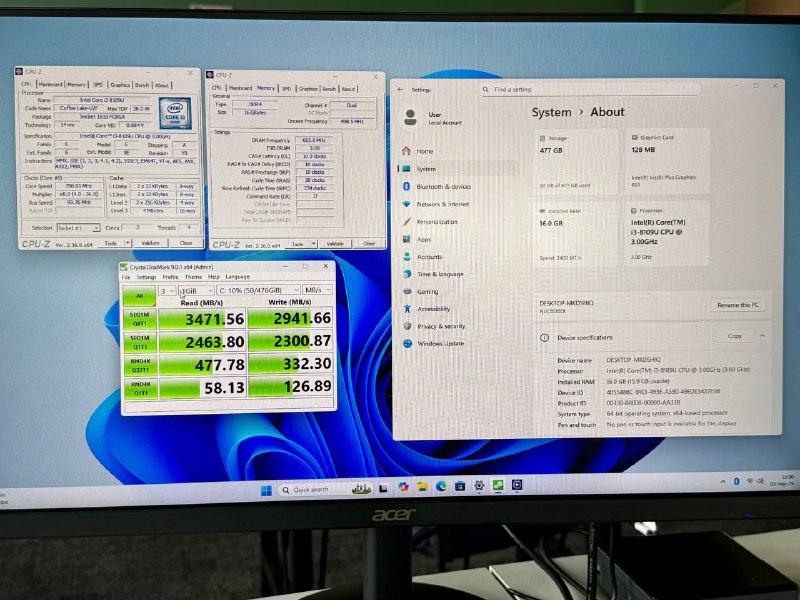800x600 pixels.
Task: Show hidden tray icons chevron
Action: pyautogui.click(x=723, y=482)
